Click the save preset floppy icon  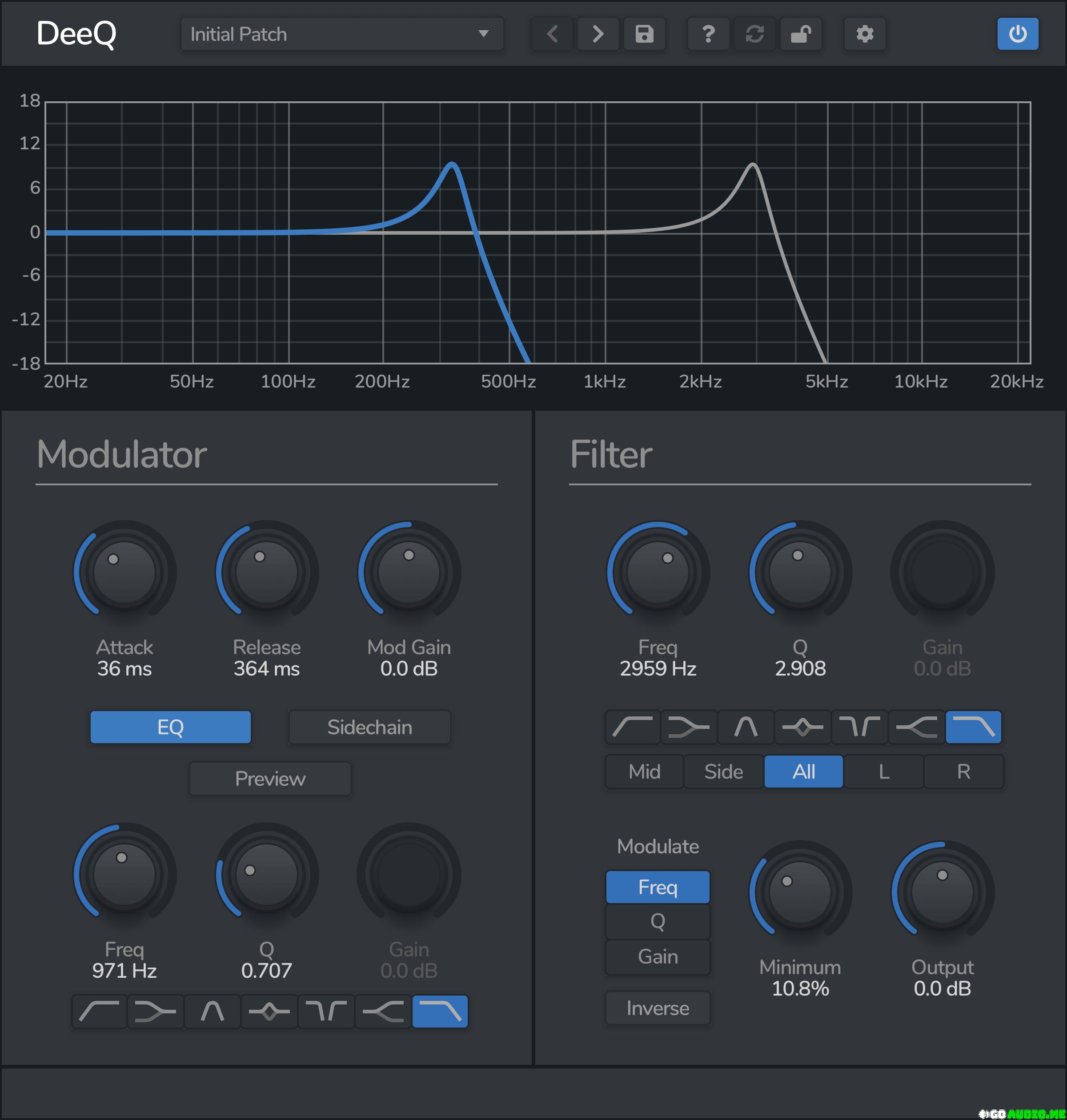[644, 34]
